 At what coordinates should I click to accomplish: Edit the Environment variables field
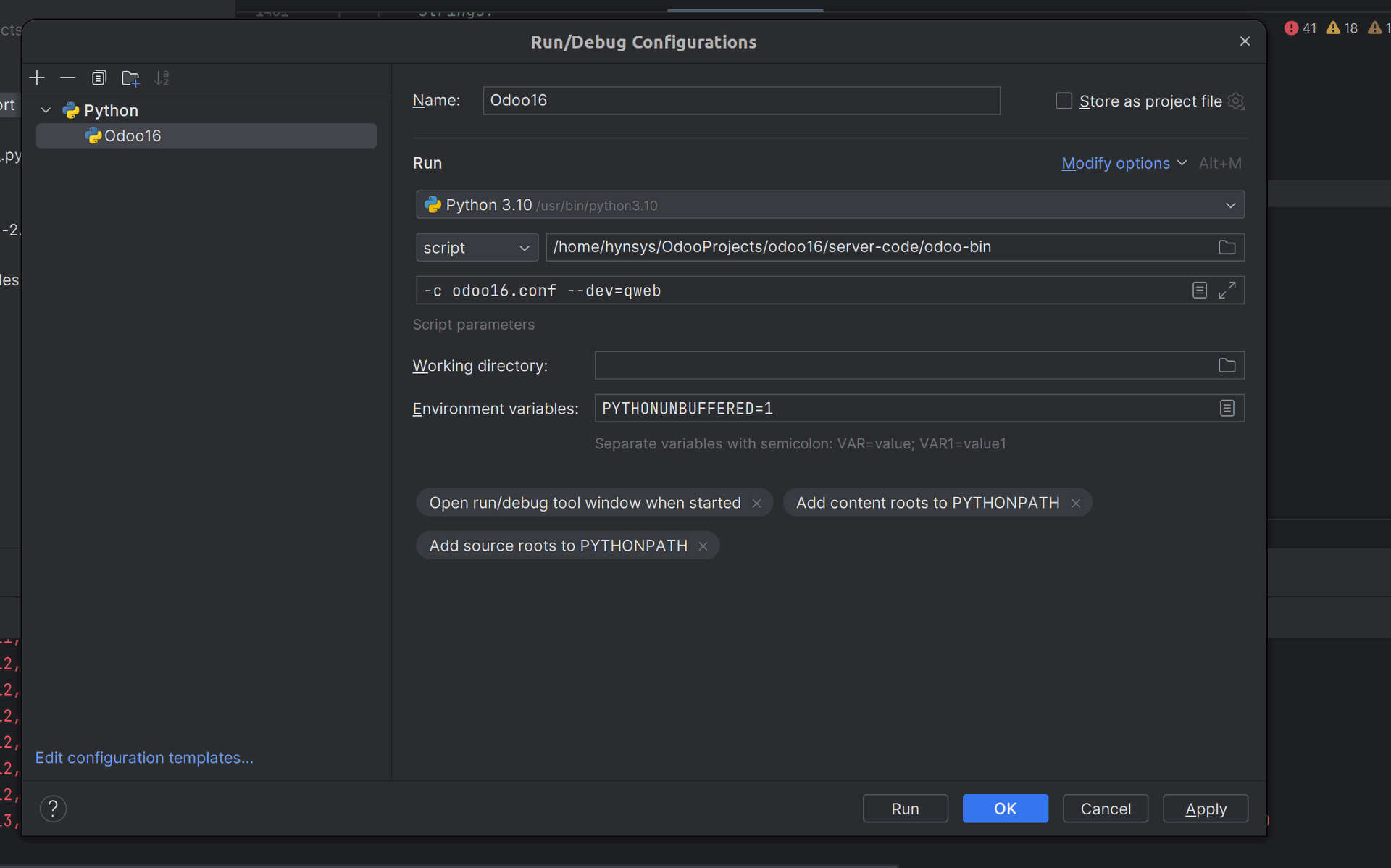(906, 408)
